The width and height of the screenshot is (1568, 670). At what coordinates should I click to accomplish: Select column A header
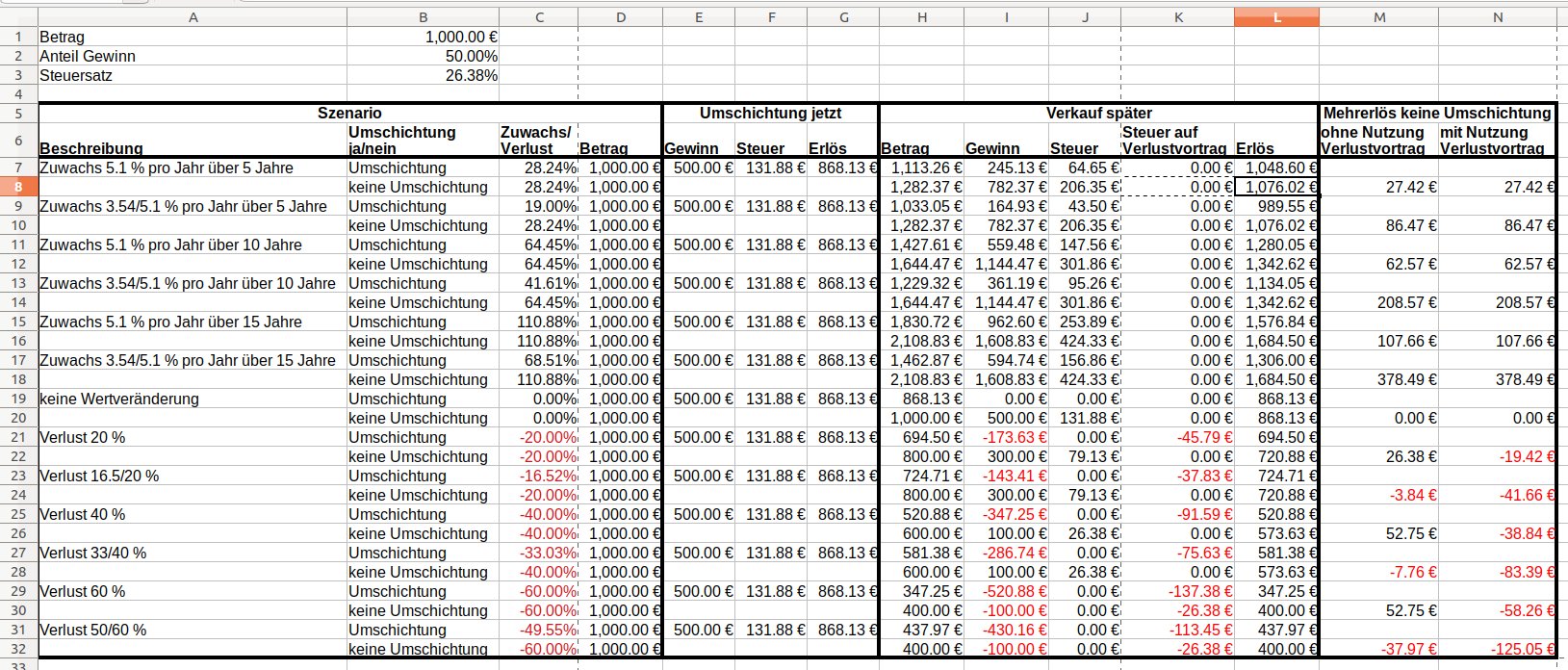(x=193, y=17)
